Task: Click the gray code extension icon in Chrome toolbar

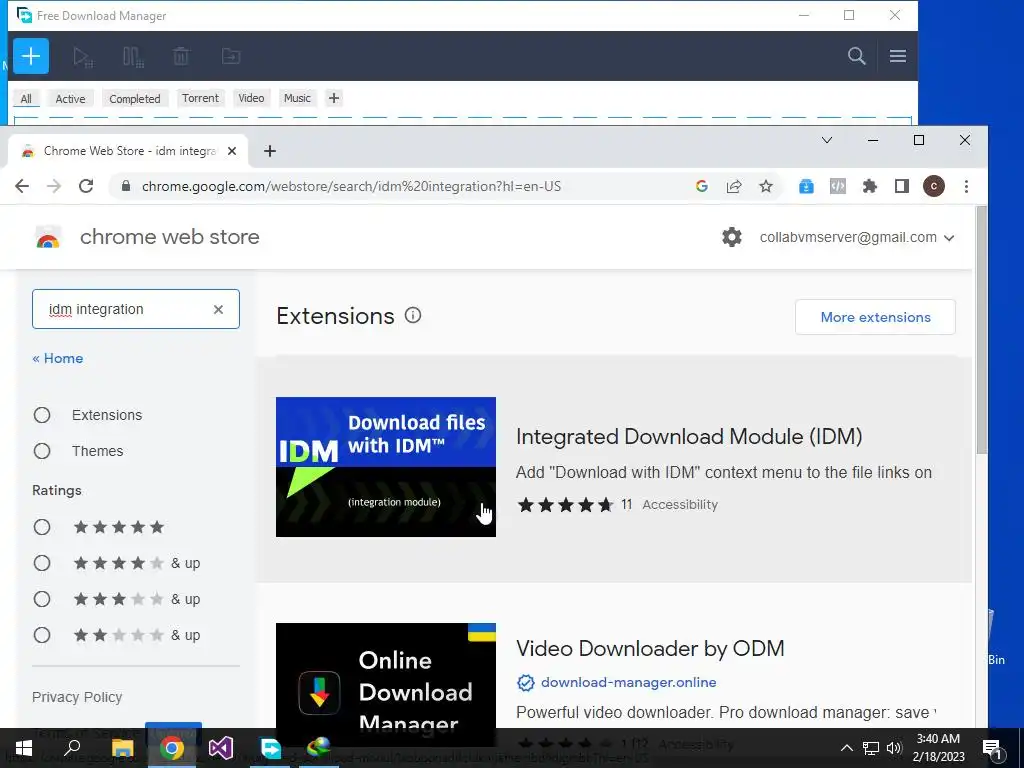Action: (x=837, y=186)
